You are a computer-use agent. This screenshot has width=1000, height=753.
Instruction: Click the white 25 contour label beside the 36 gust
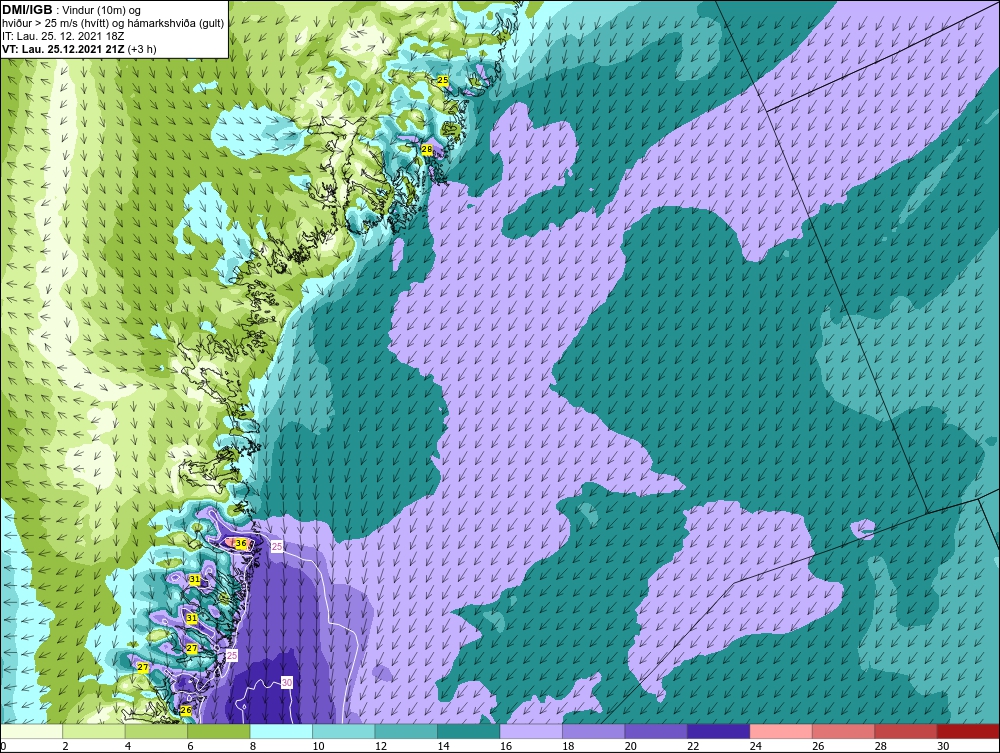click(x=276, y=546)
